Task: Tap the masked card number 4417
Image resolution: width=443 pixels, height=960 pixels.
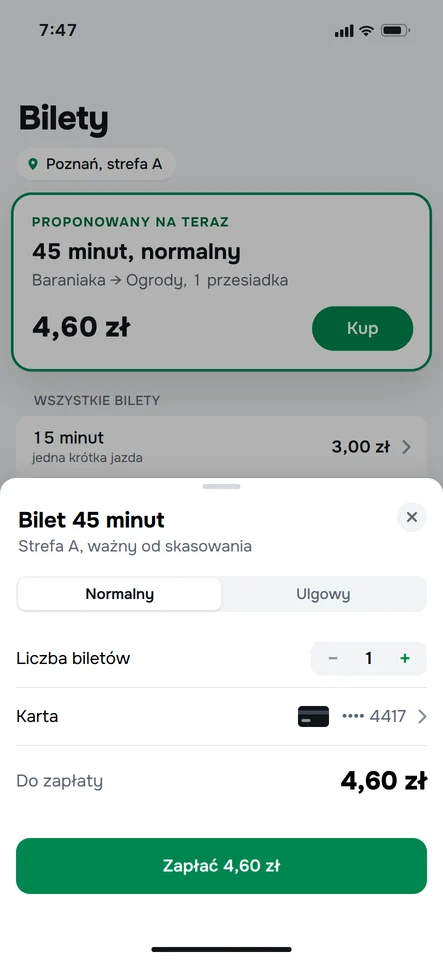Action: pyautogui.click(x=374, y=716)
